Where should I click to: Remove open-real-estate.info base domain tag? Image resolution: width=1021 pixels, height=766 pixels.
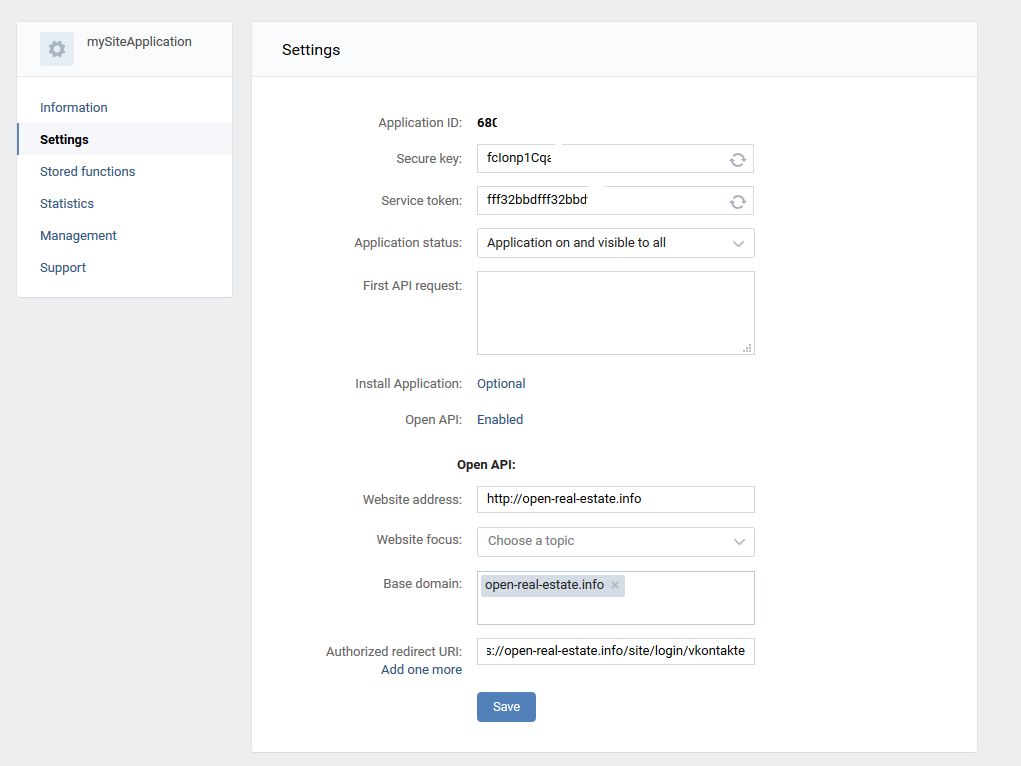tap(615, 585)
